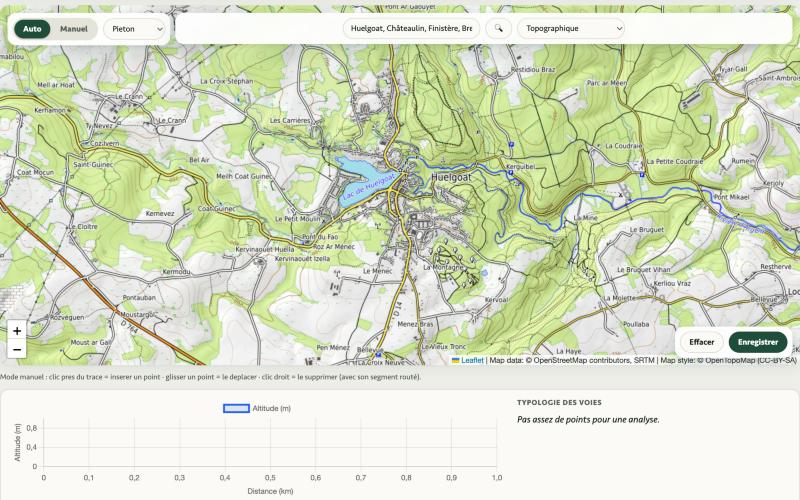Click the La Petite Coudraie place label

coord(674,161)
